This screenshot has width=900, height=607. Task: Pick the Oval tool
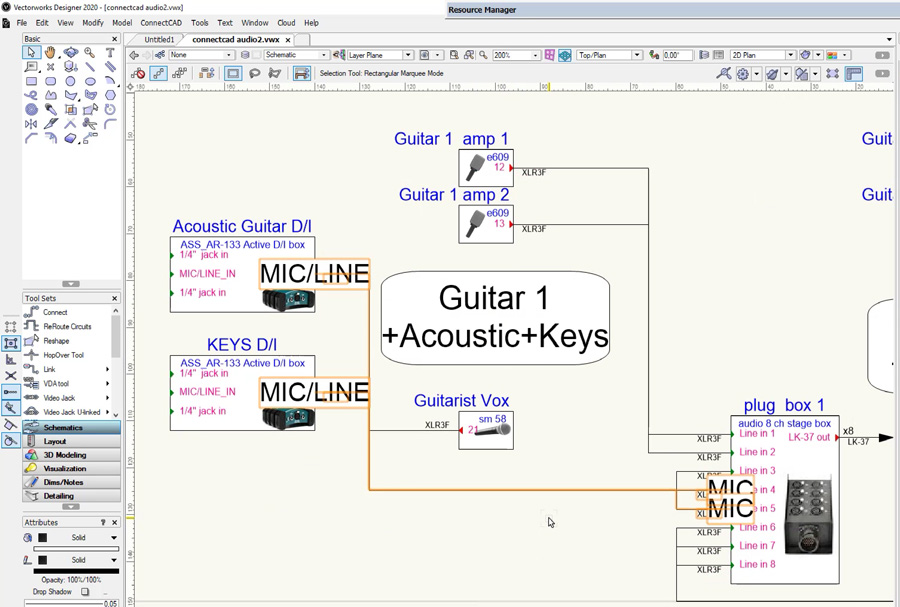point(90,81)
